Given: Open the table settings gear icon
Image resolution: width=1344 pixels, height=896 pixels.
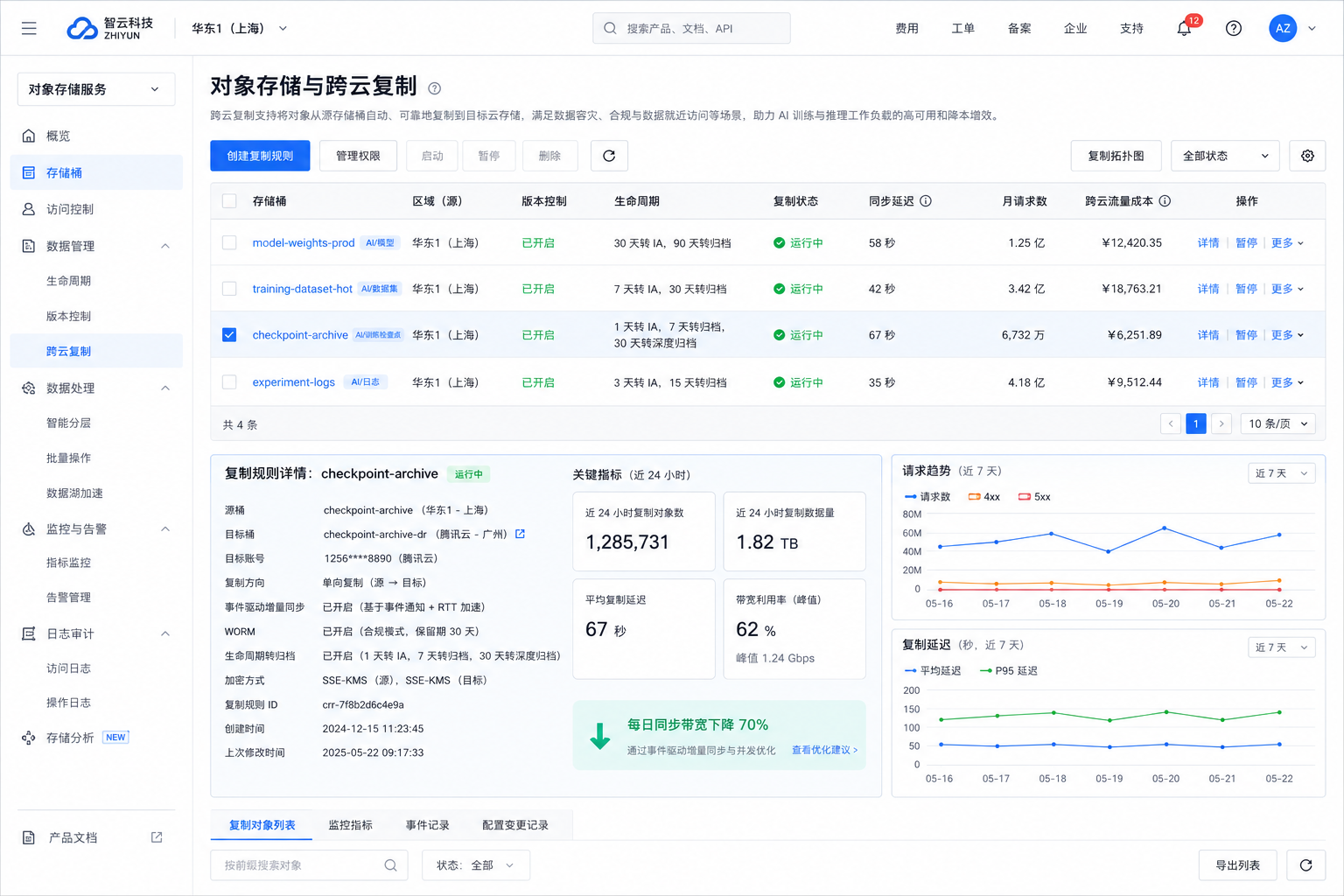Looking at the screenshot, I should [1307, 156].
